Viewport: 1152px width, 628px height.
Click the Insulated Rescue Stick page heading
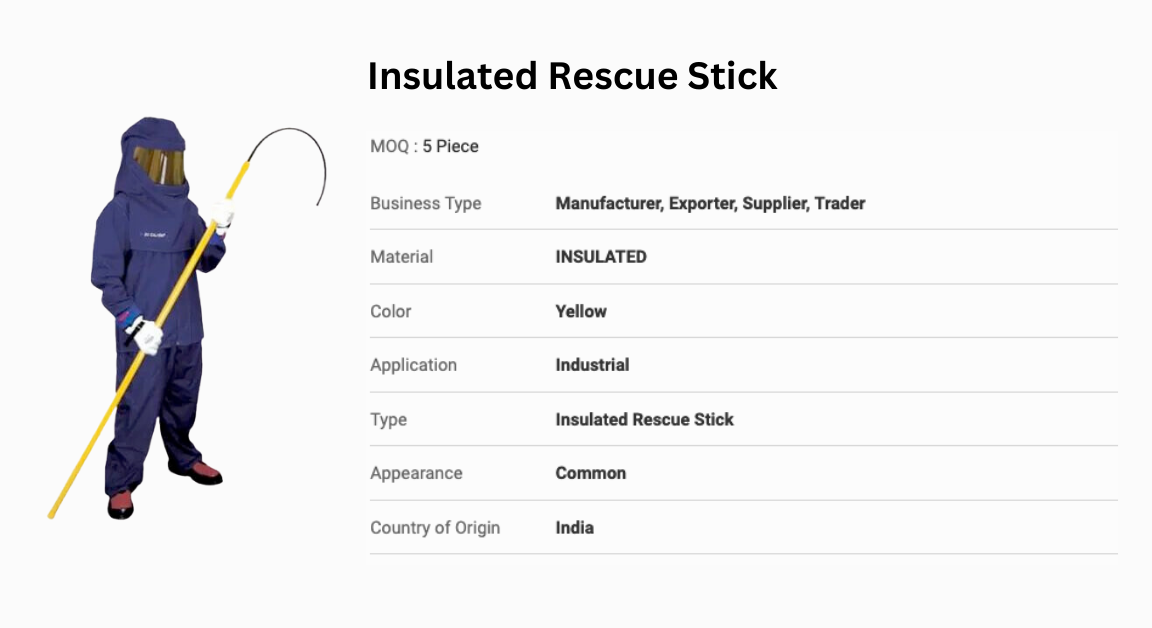click(x=572, y=76)
